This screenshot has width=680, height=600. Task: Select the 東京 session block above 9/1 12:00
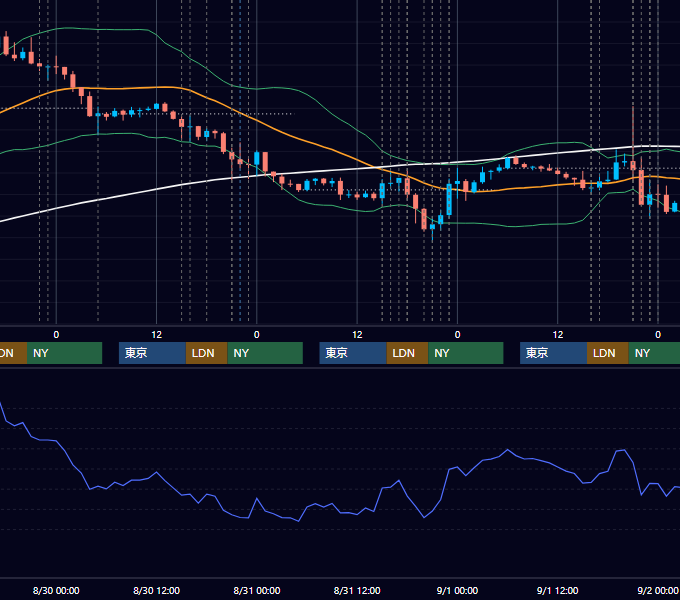553,353
